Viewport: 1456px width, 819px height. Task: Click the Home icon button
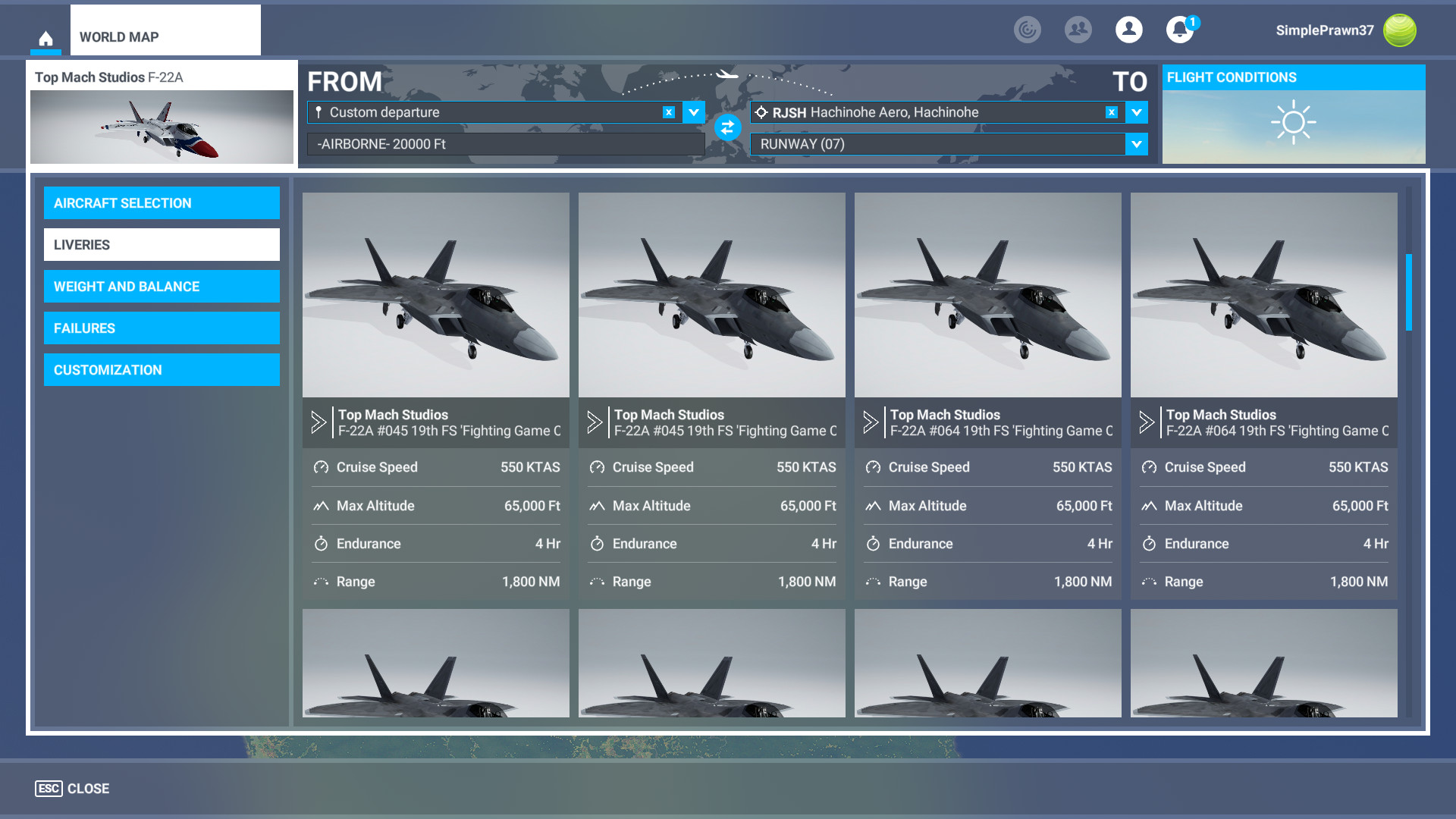(x=45, y=38)
